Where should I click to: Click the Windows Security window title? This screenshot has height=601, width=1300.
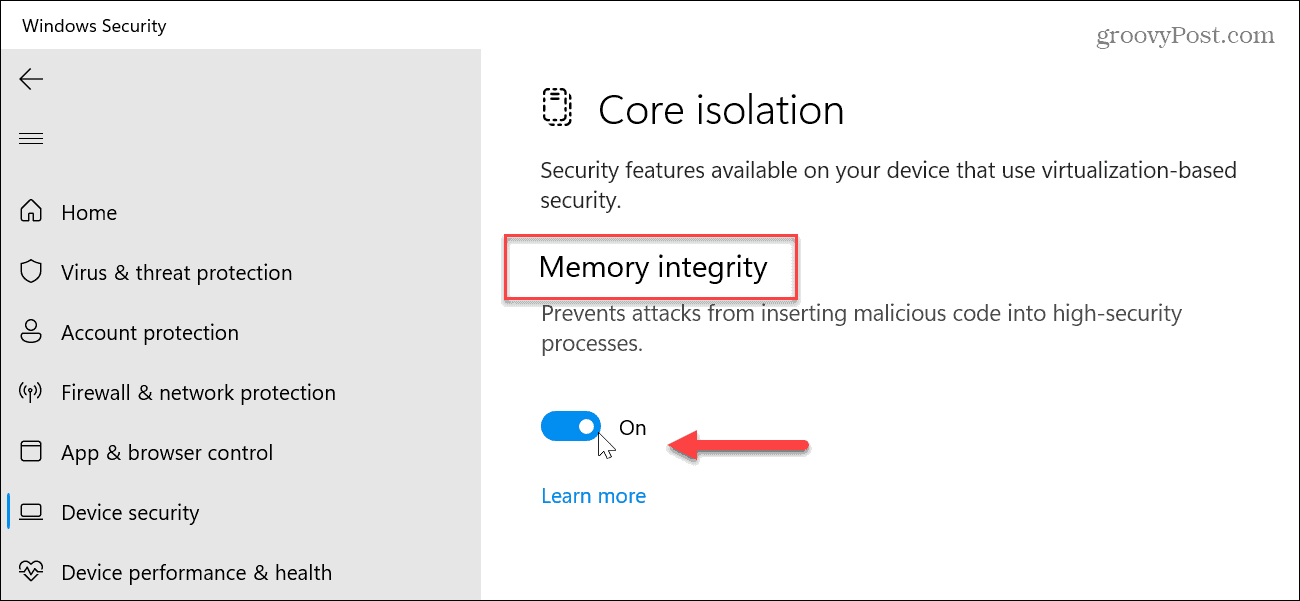point(94,26)
